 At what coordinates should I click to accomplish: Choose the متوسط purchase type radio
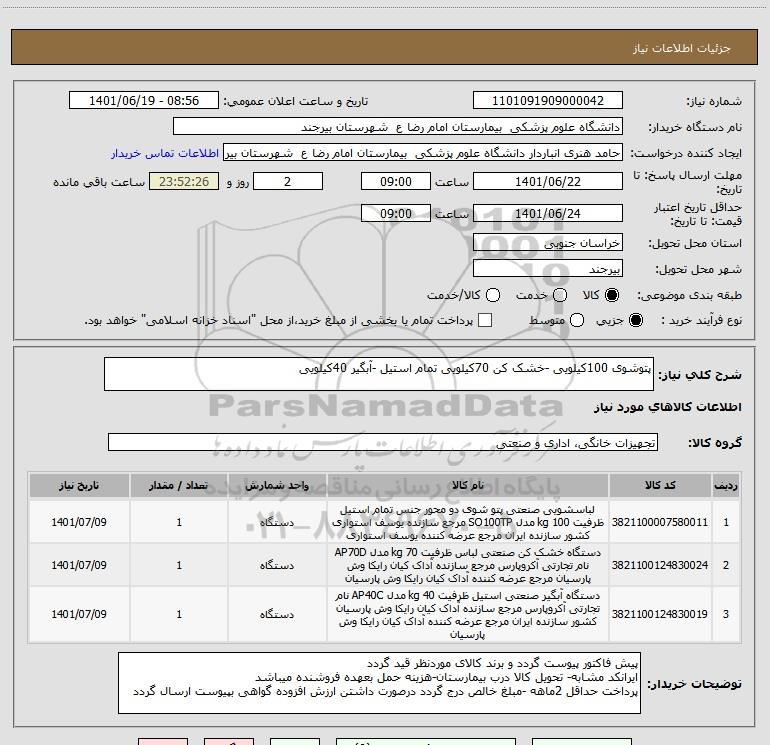[577, 320]
